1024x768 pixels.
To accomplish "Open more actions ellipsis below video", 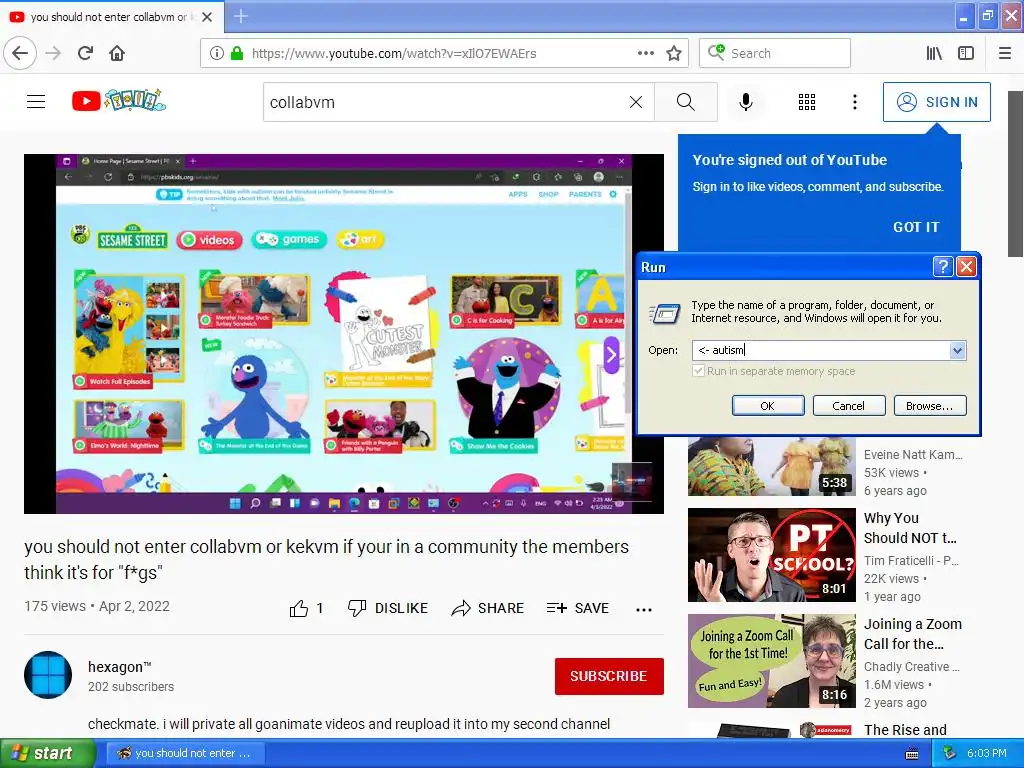I will point(644,609).
